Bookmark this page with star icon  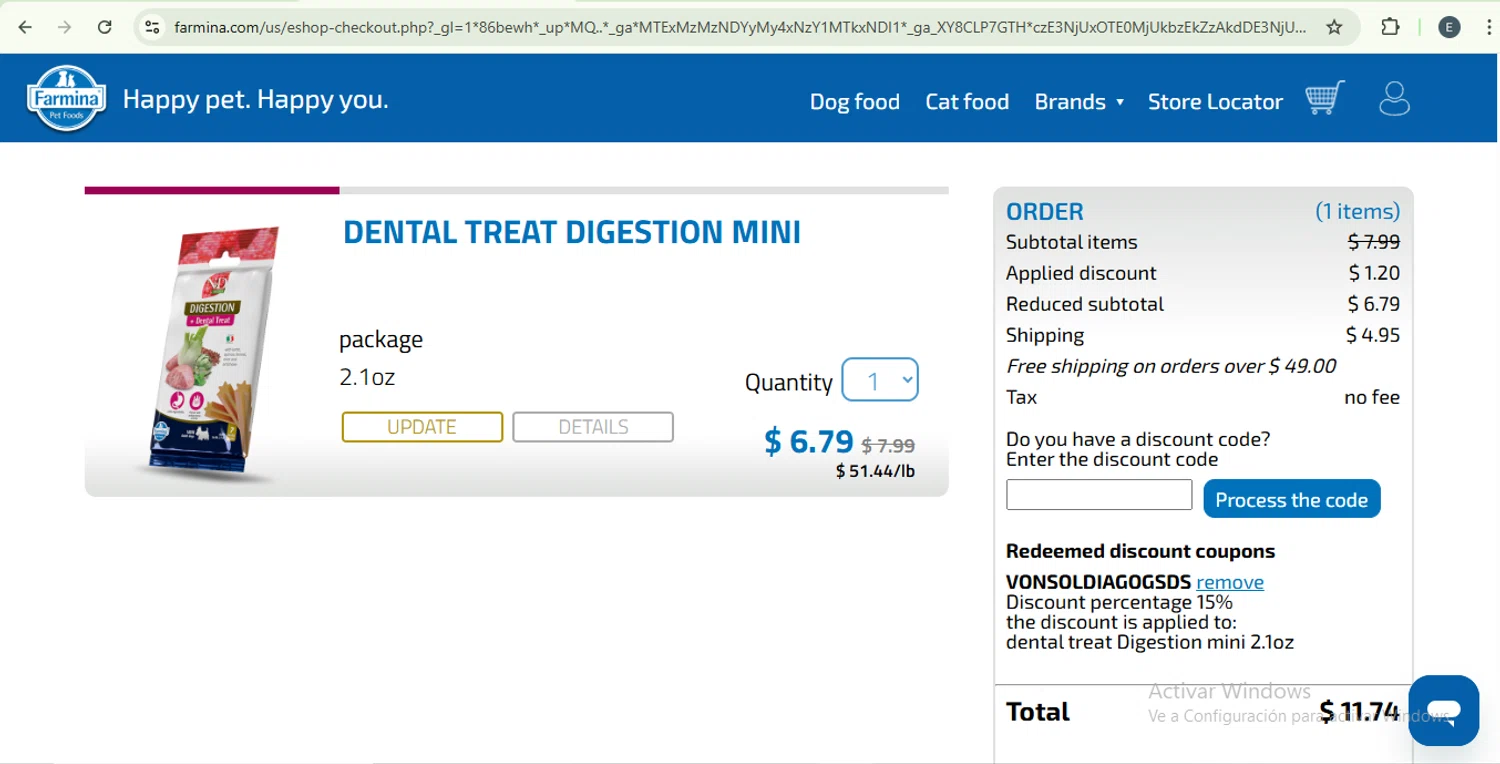coord(1334,27)
